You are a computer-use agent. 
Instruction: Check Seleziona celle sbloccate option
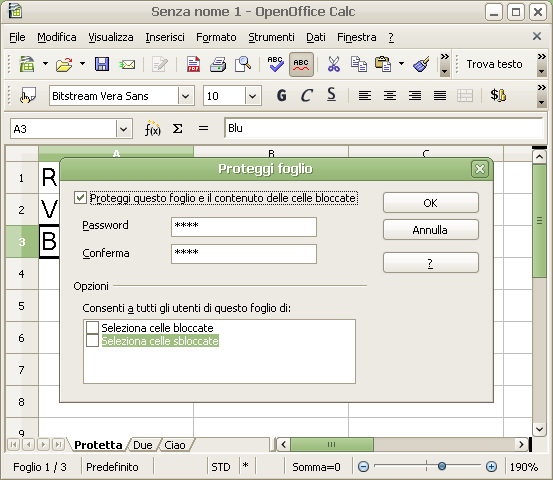[x=92, y=341]
